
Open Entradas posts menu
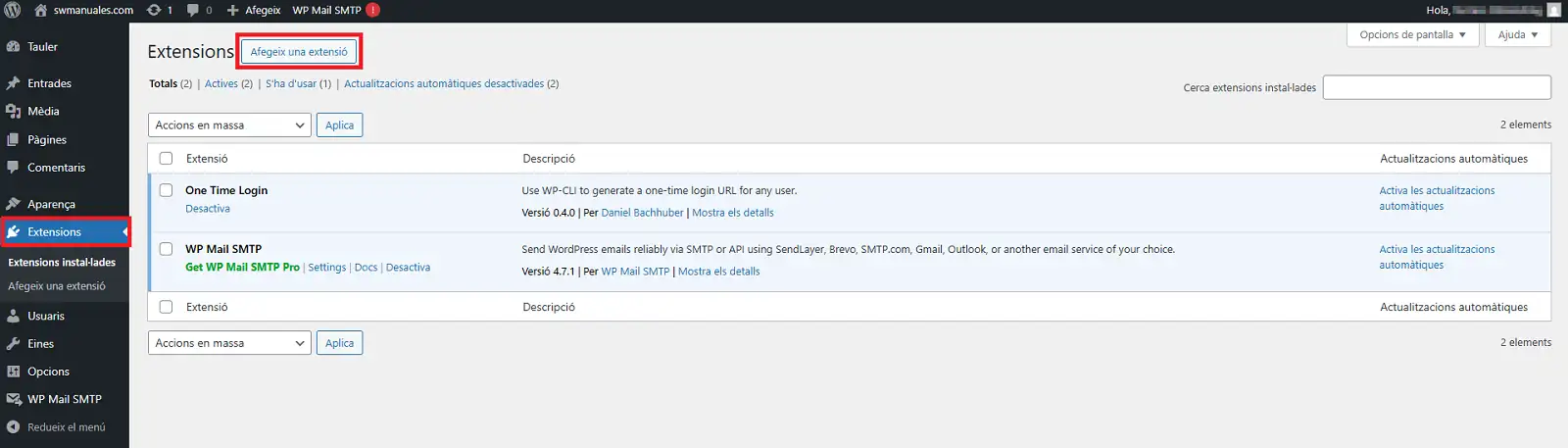click(x=49, y=83)
